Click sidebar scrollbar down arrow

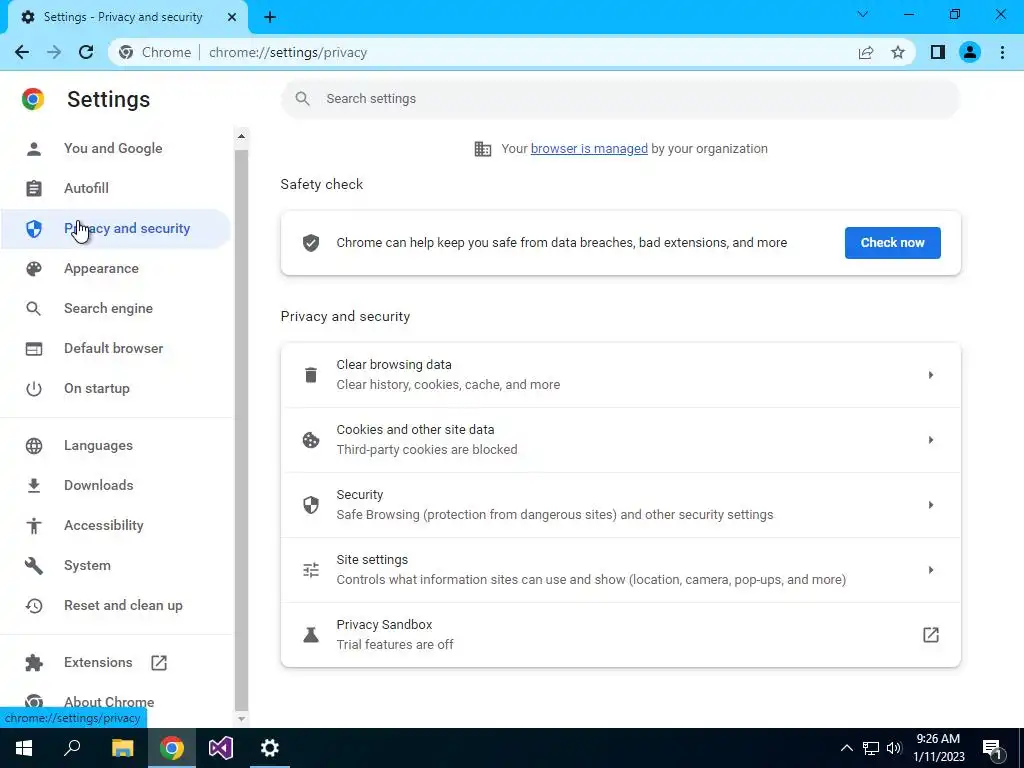tap(241, 718)
